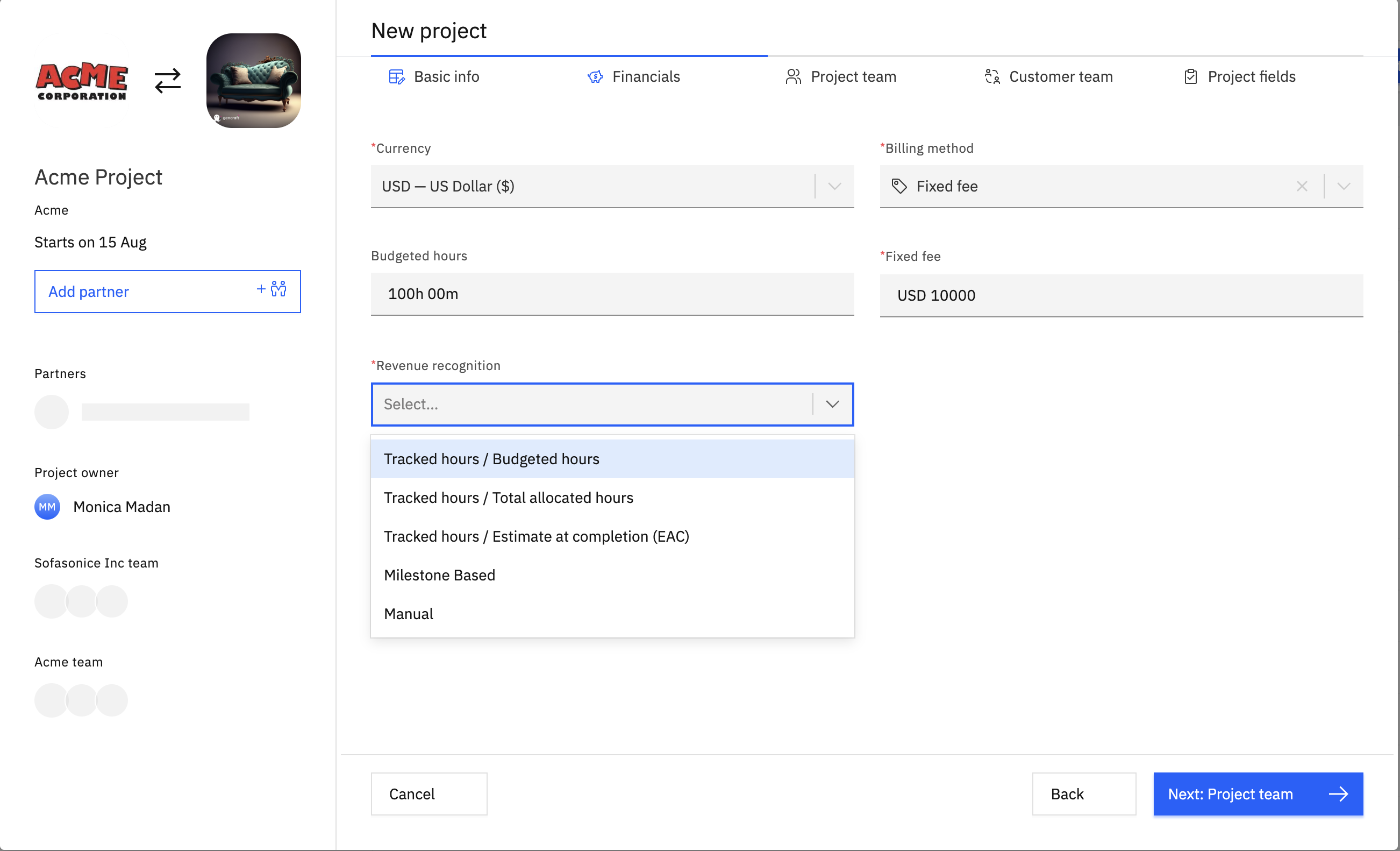Screen dimensions: 1400x851
Task: Click the Project team people icon
Action: coord(793,77)
